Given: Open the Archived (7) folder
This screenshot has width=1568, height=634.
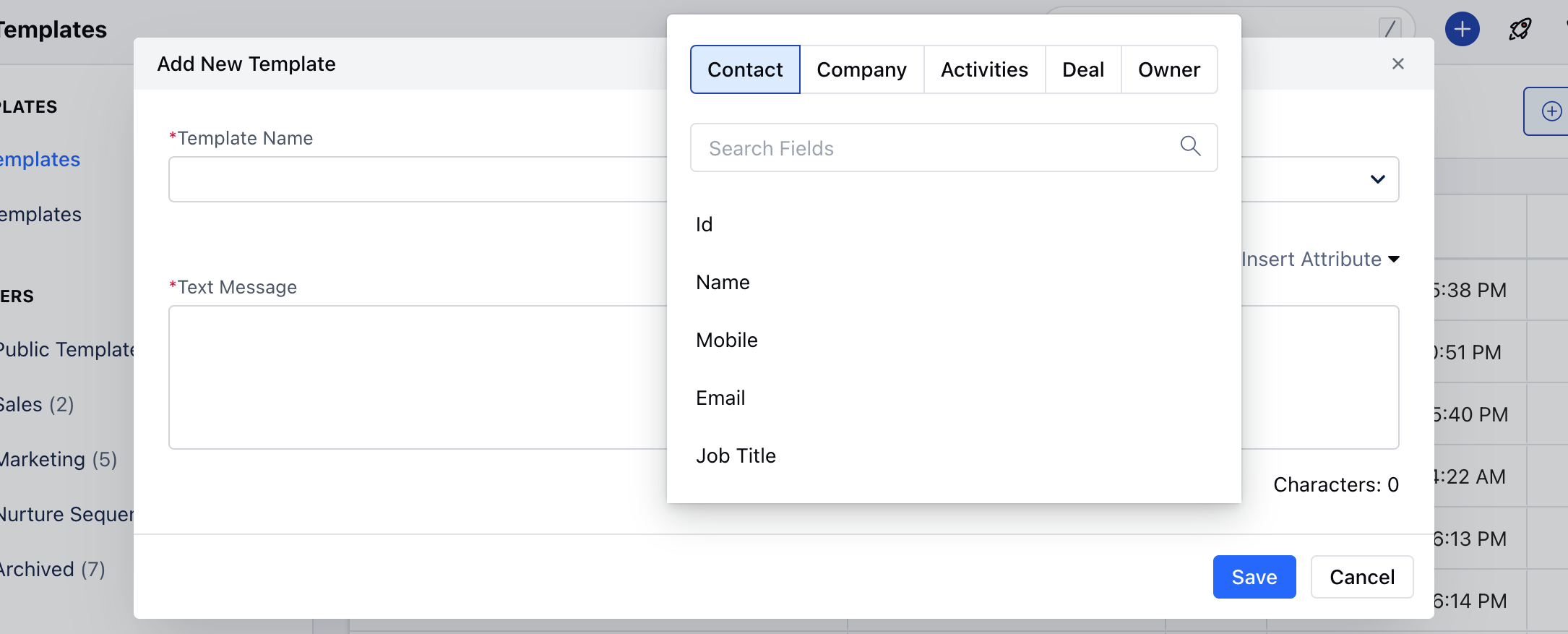Looking at the screenshot, I should 52,570.
